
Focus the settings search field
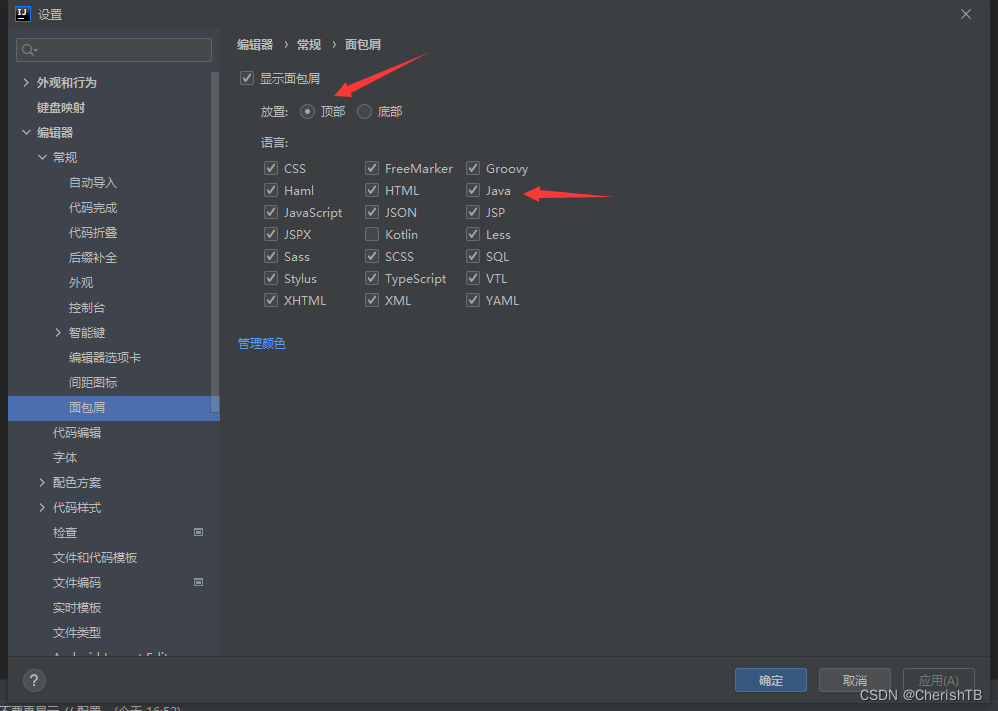click(114, 50)
